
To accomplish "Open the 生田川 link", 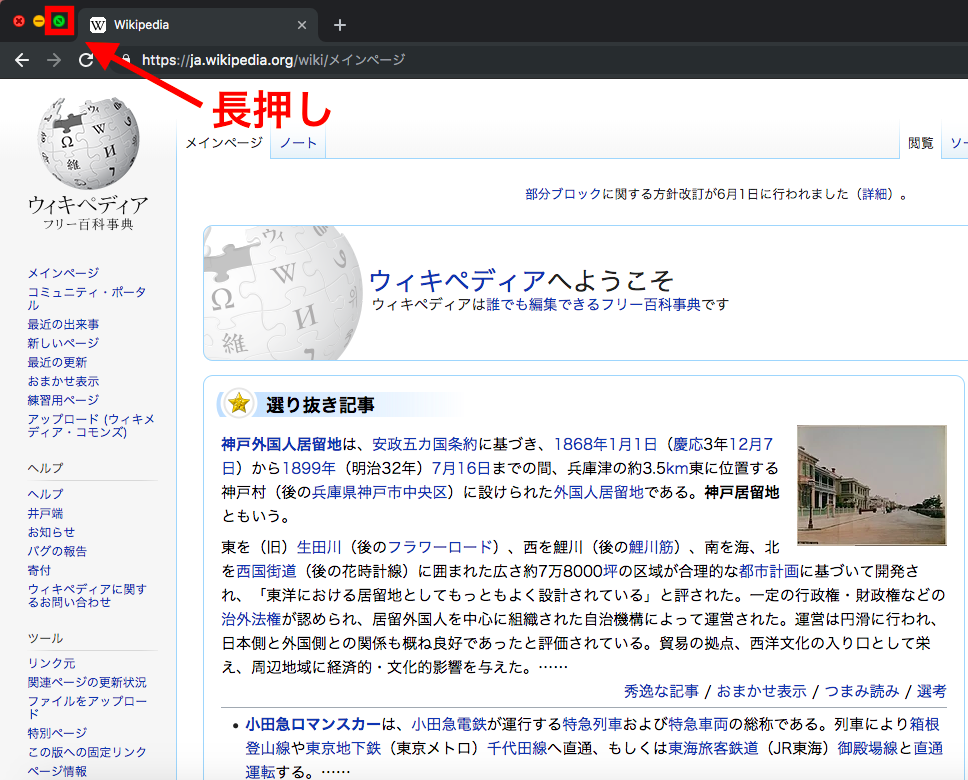I will tap(319, 547).
